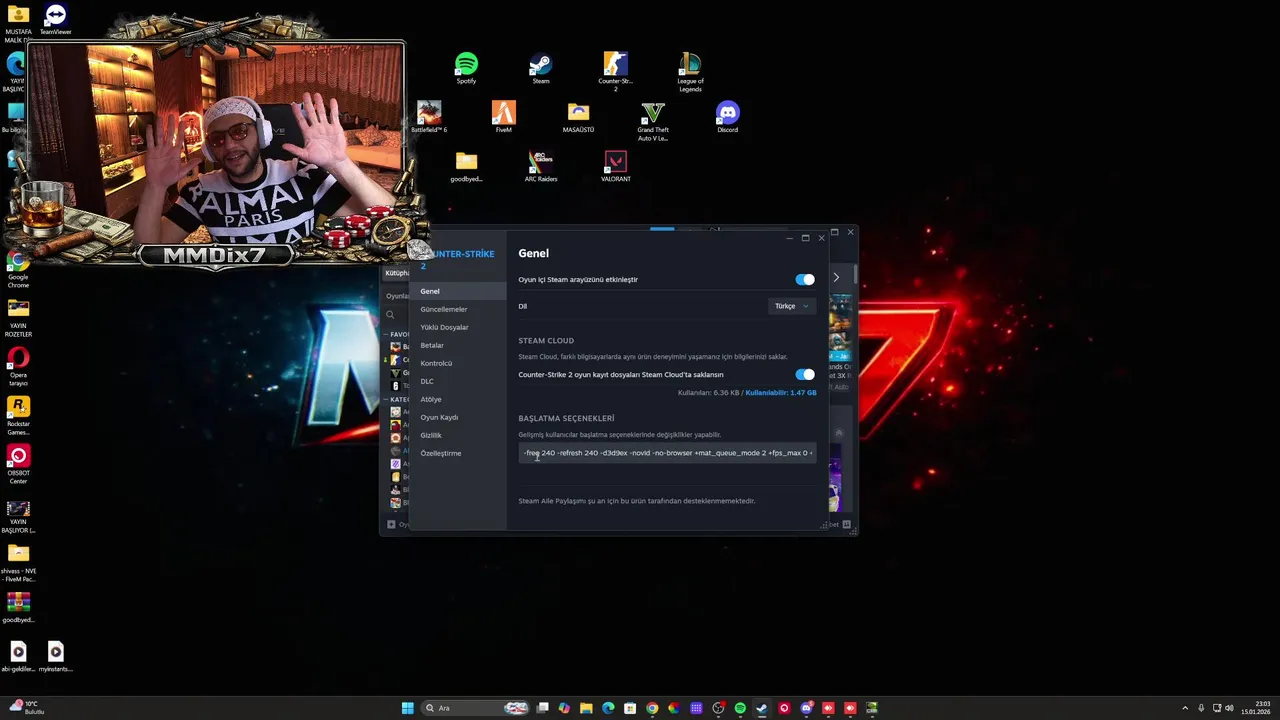1280x720 pixels.
Task: Open the goodbyed... folder beside ARC Raiders
Action: [x=466, y=166]
